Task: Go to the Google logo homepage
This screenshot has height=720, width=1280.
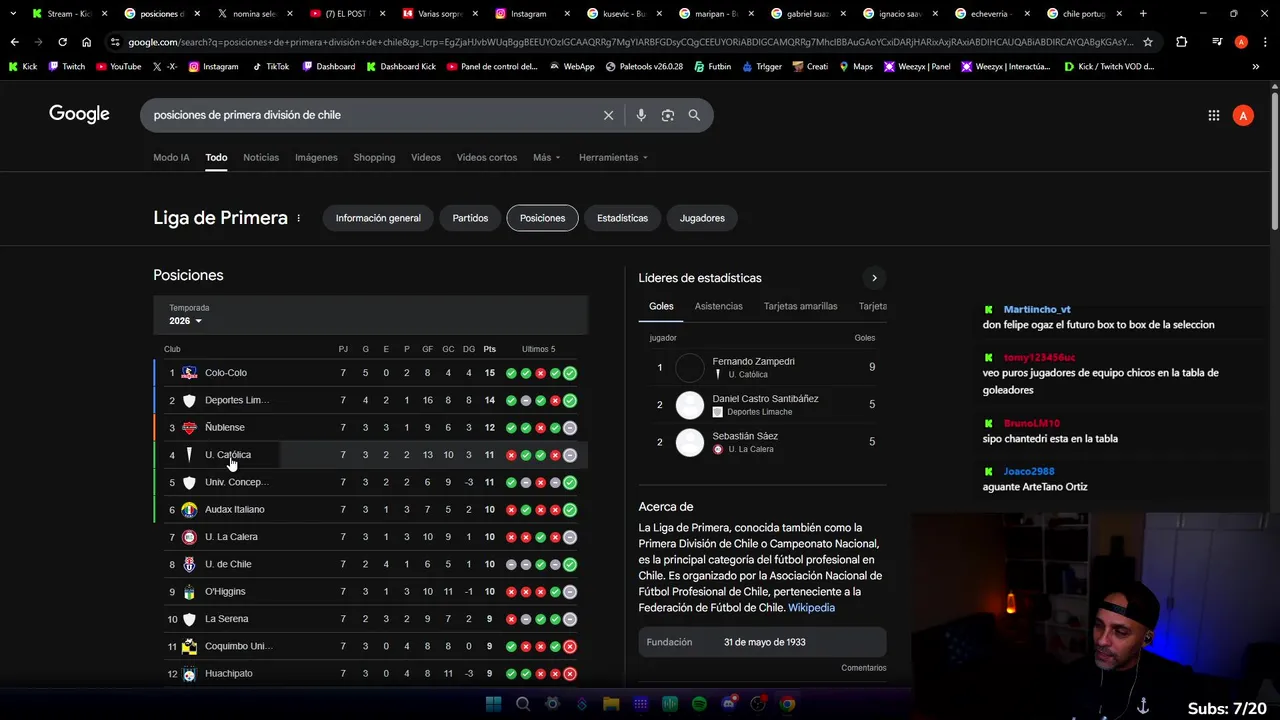Action: pos(79,114)
